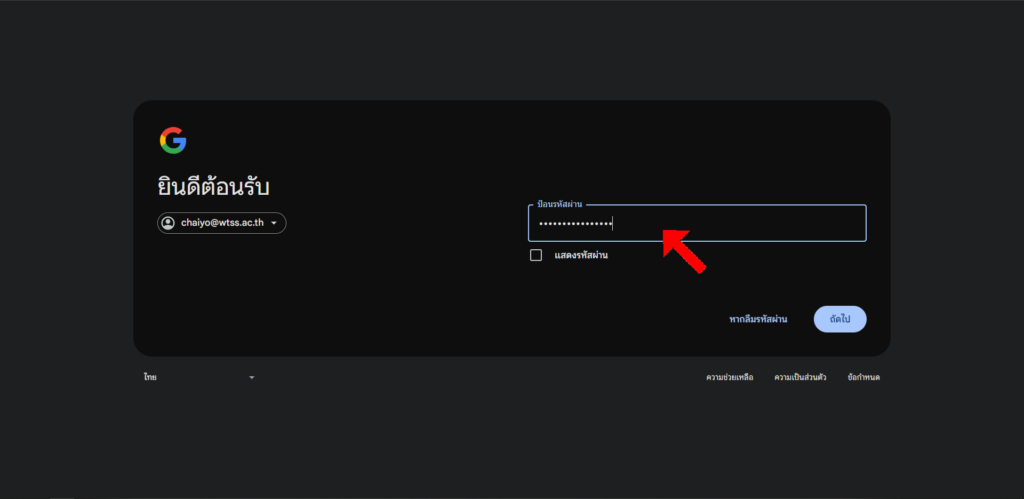This screenshot has width=1024, height=499.
Task: Enable the แสดงรหัสผ่าน checkbox
Action: click(536, 255)
